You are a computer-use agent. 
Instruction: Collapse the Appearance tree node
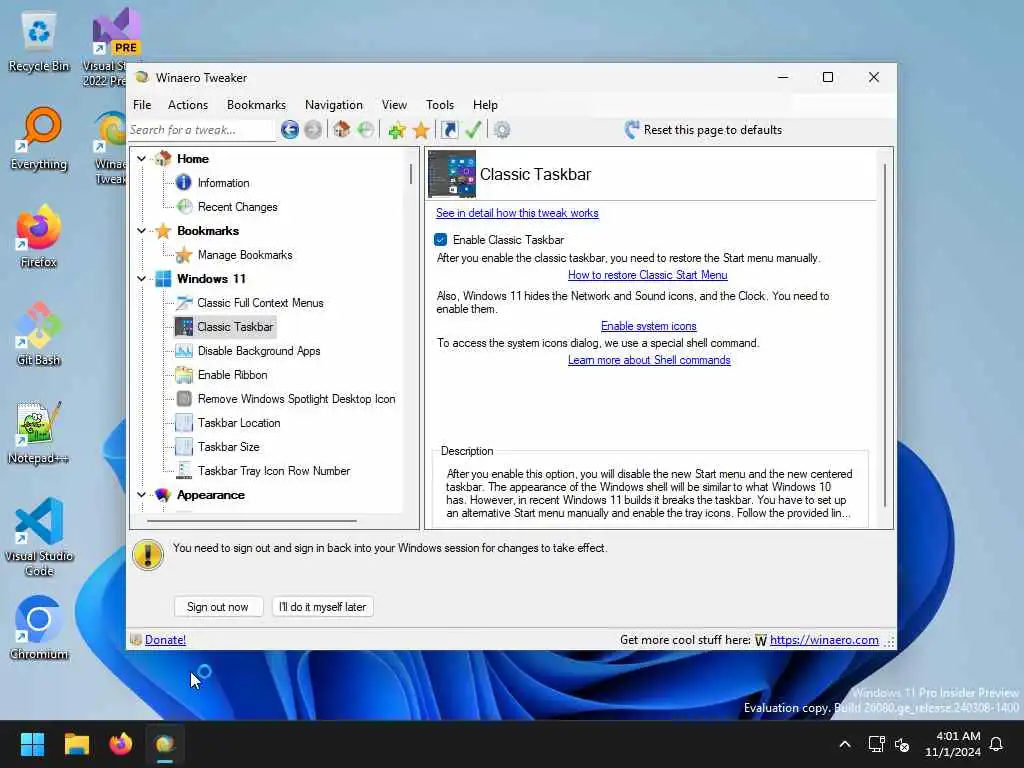coord(141,495)
